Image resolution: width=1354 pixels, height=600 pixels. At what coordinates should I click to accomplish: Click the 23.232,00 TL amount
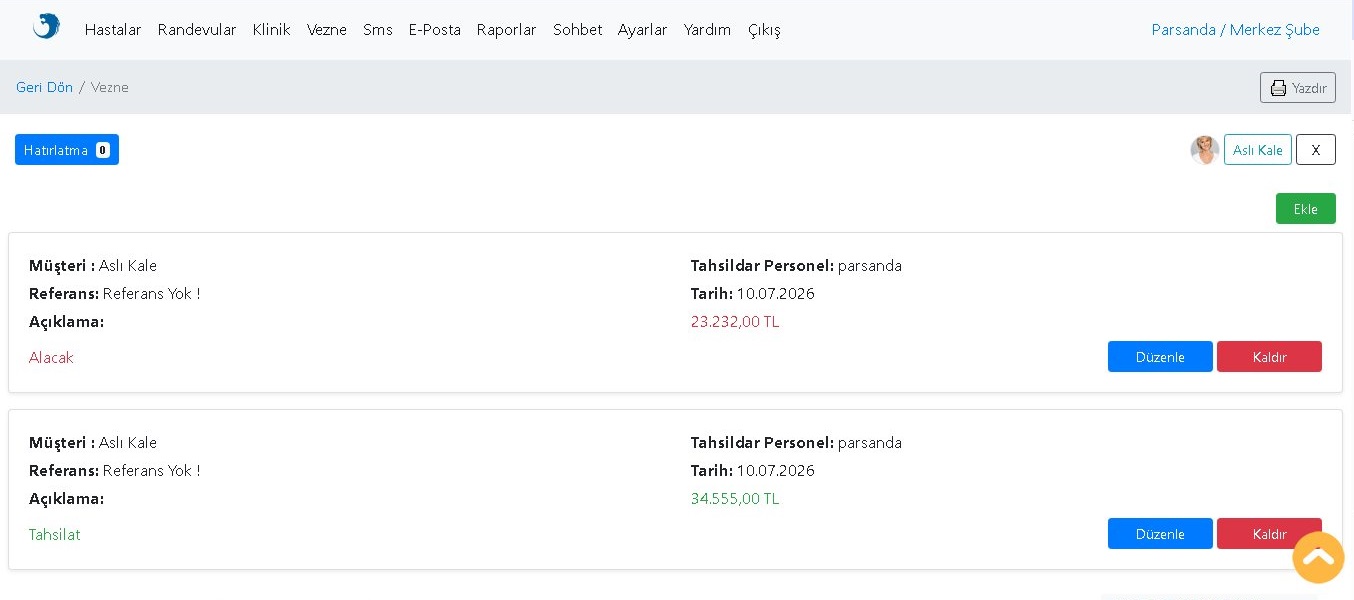pyautogui.click(x=735, y=322)
